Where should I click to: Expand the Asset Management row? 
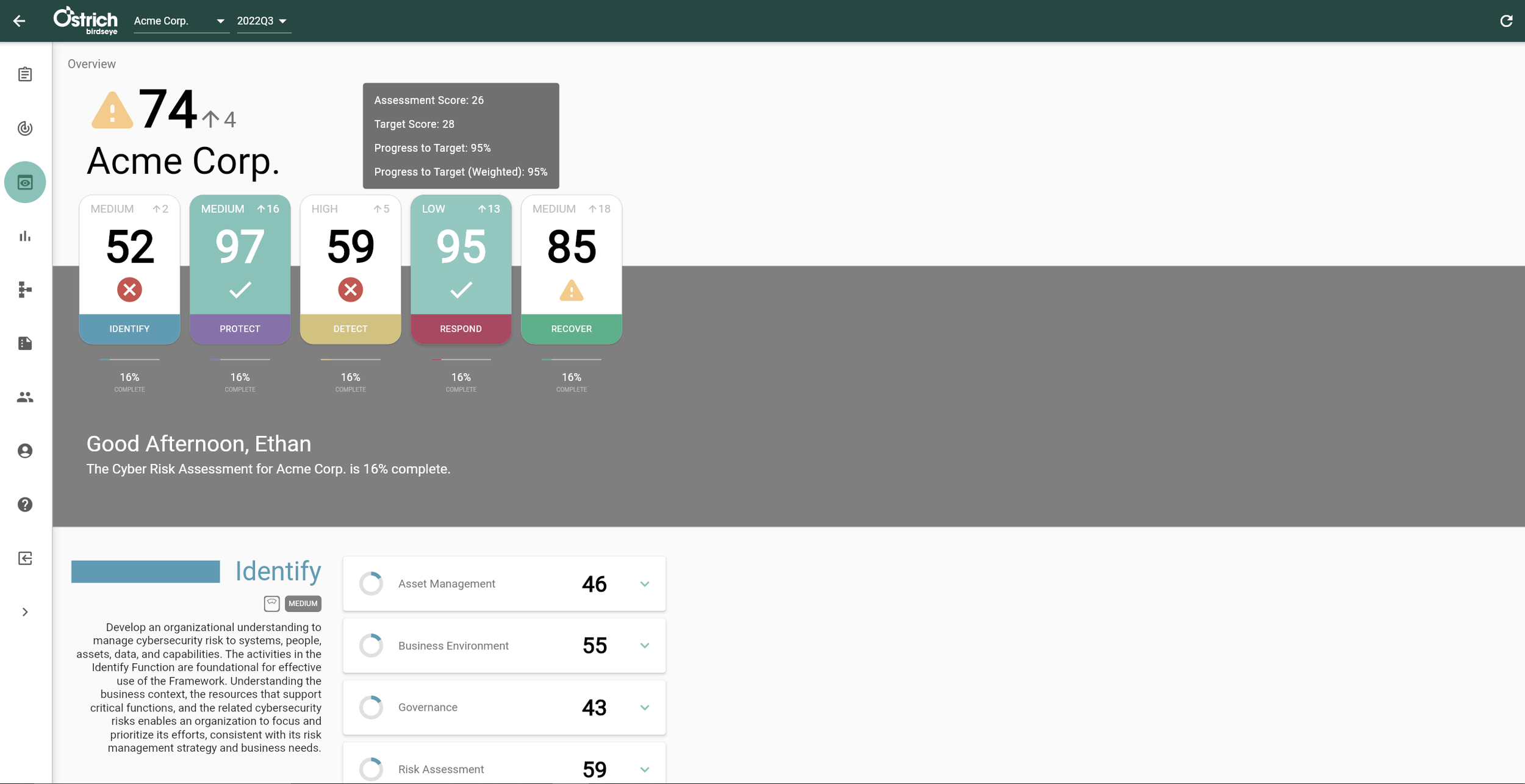pos(645,584)
